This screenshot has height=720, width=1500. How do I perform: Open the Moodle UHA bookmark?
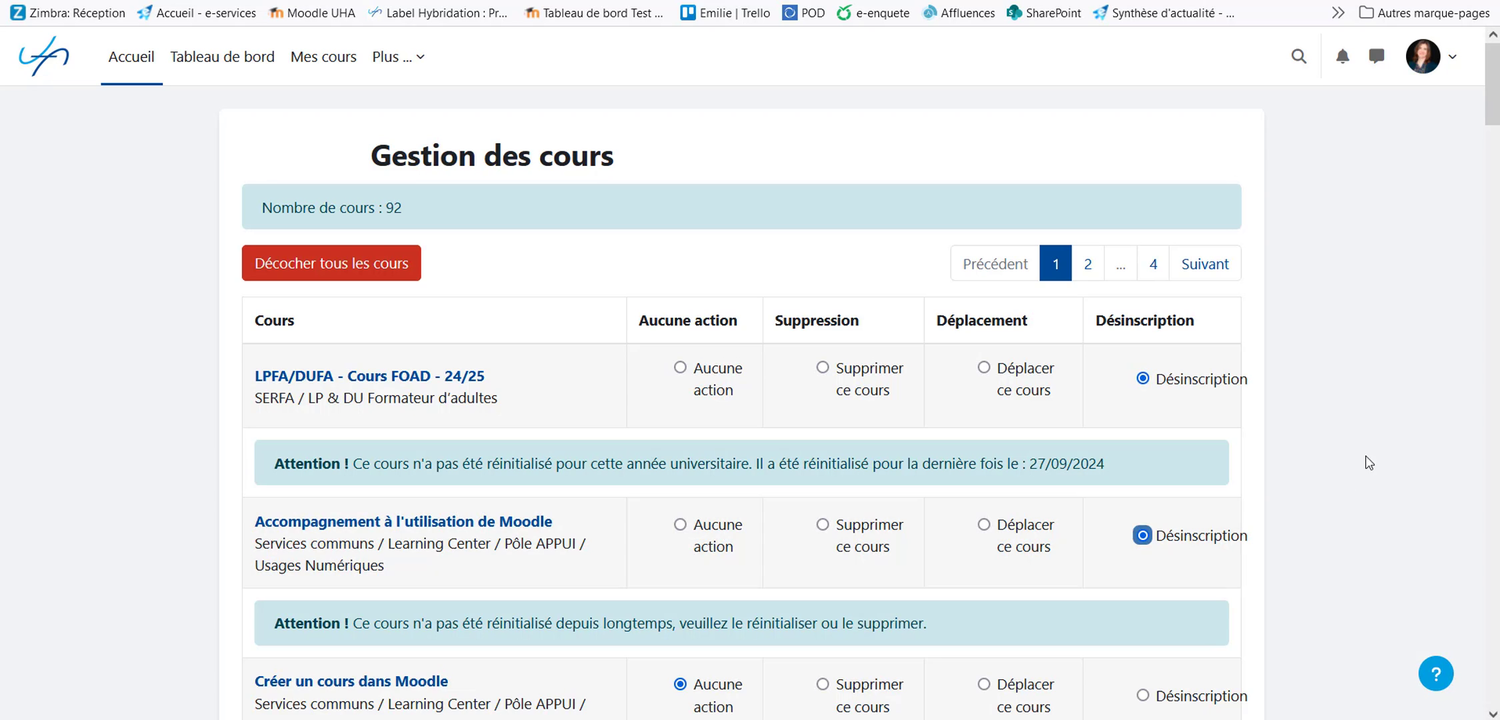point(311,13)
